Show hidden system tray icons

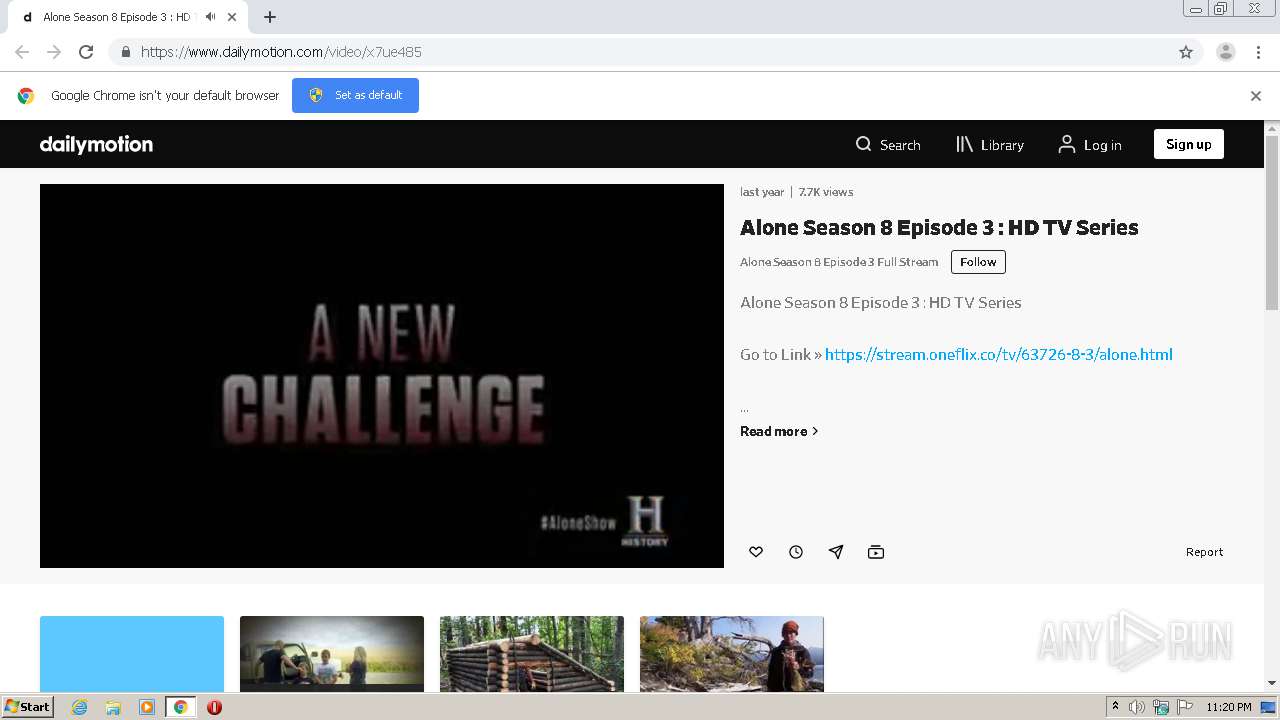[1115, 707]
